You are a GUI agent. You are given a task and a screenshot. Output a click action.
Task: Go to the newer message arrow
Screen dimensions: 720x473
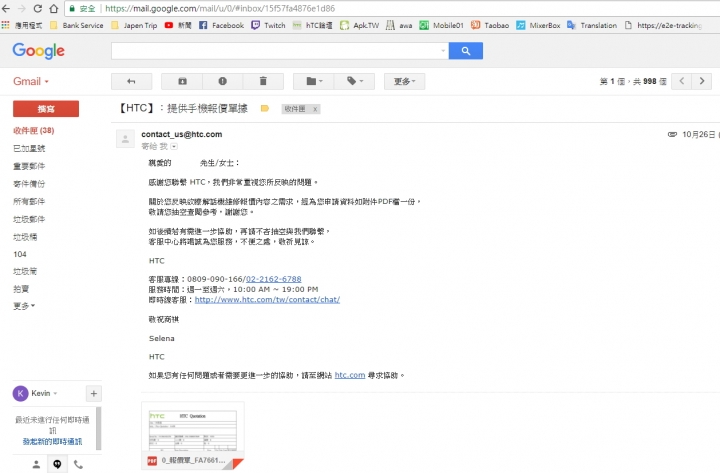682,81
